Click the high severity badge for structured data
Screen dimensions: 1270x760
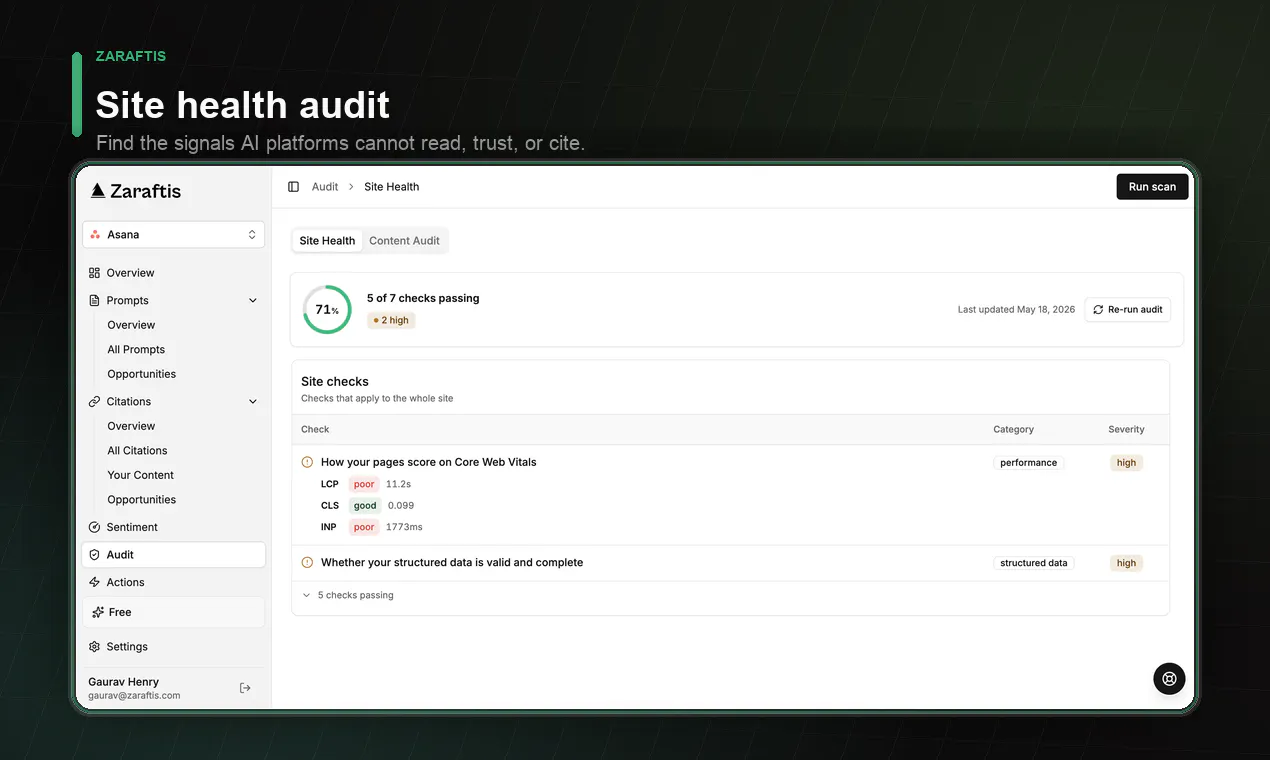(x=1126, y=563)
